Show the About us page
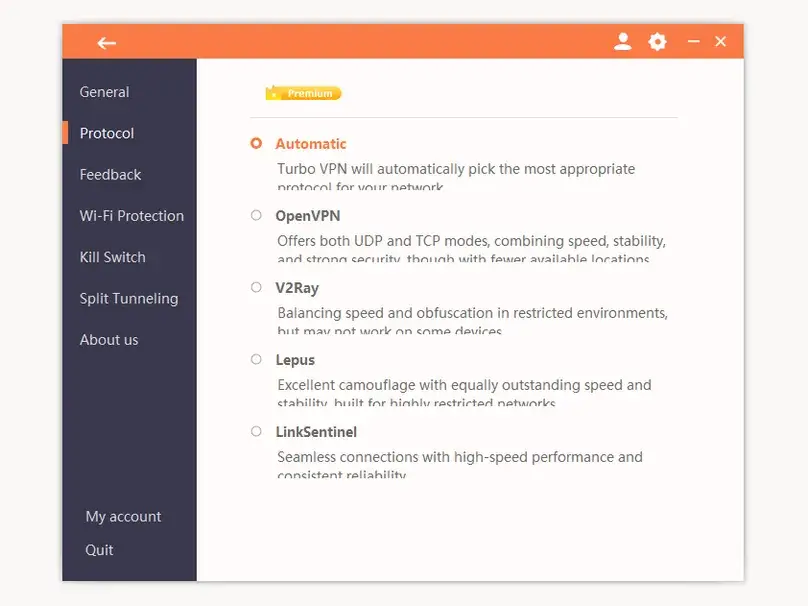This screenshot has width=808, height=606. [109, 340]
